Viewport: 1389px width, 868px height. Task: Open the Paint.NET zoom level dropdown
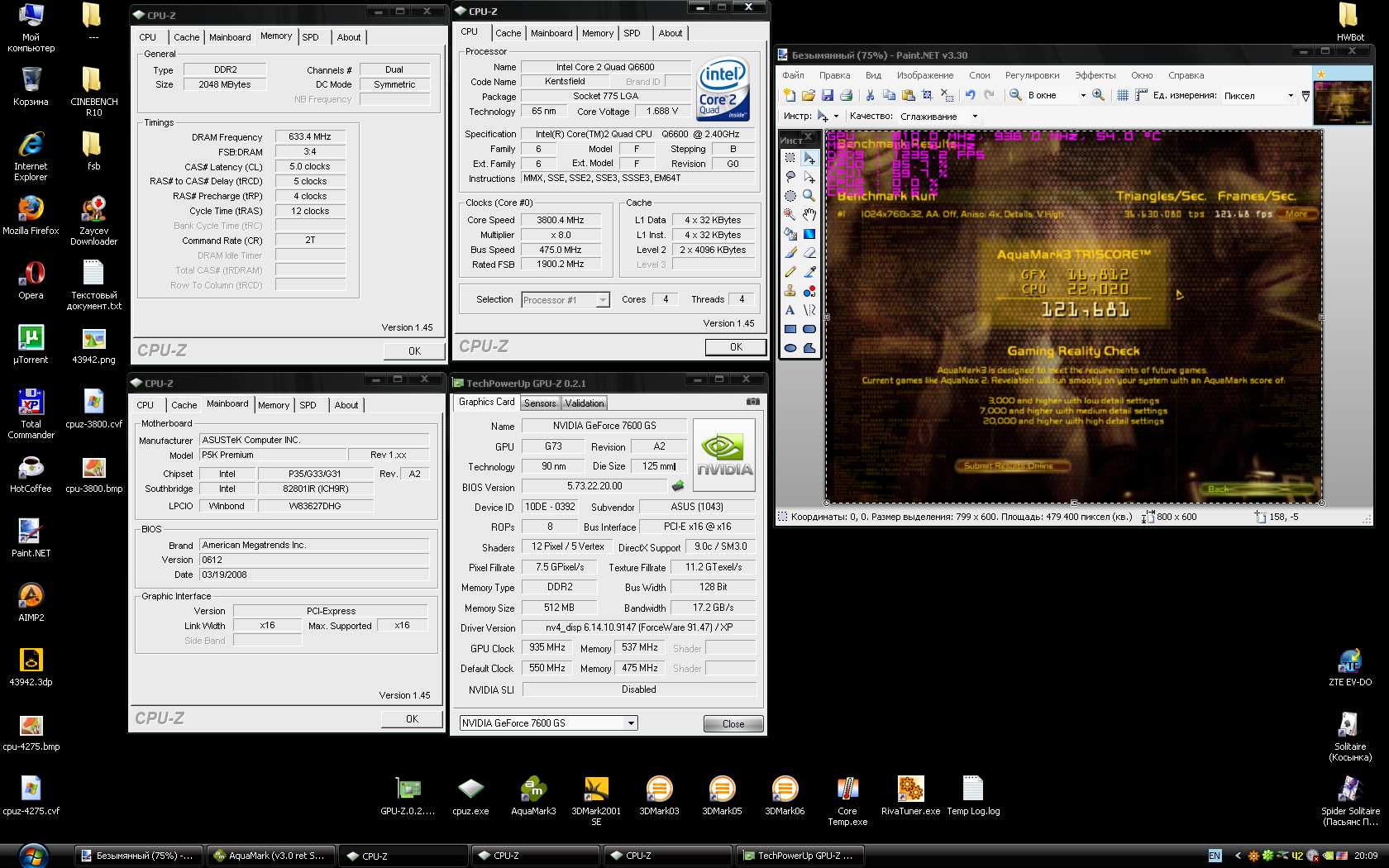click(1083, 95)
